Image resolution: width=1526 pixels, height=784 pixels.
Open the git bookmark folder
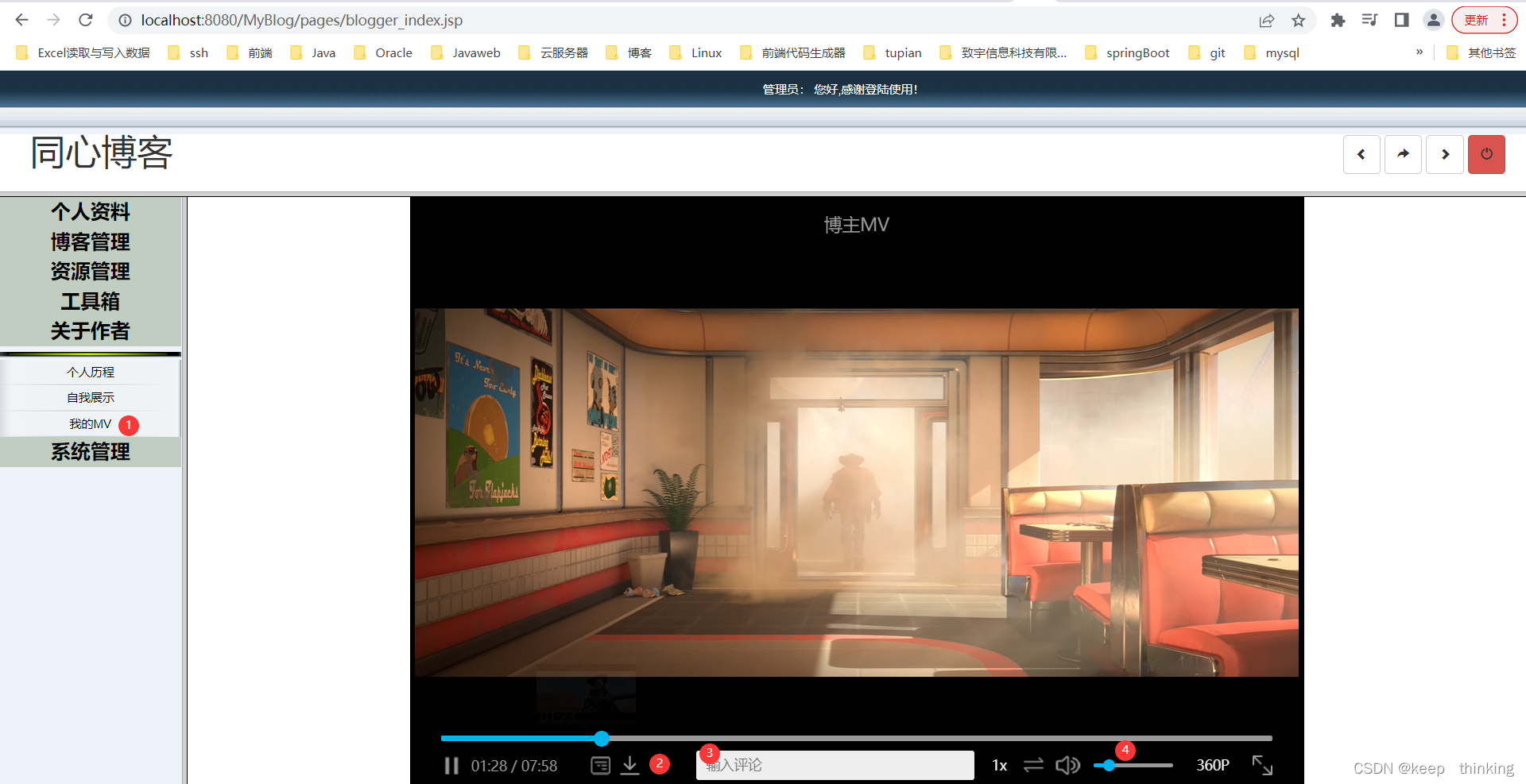point(1207,52)
